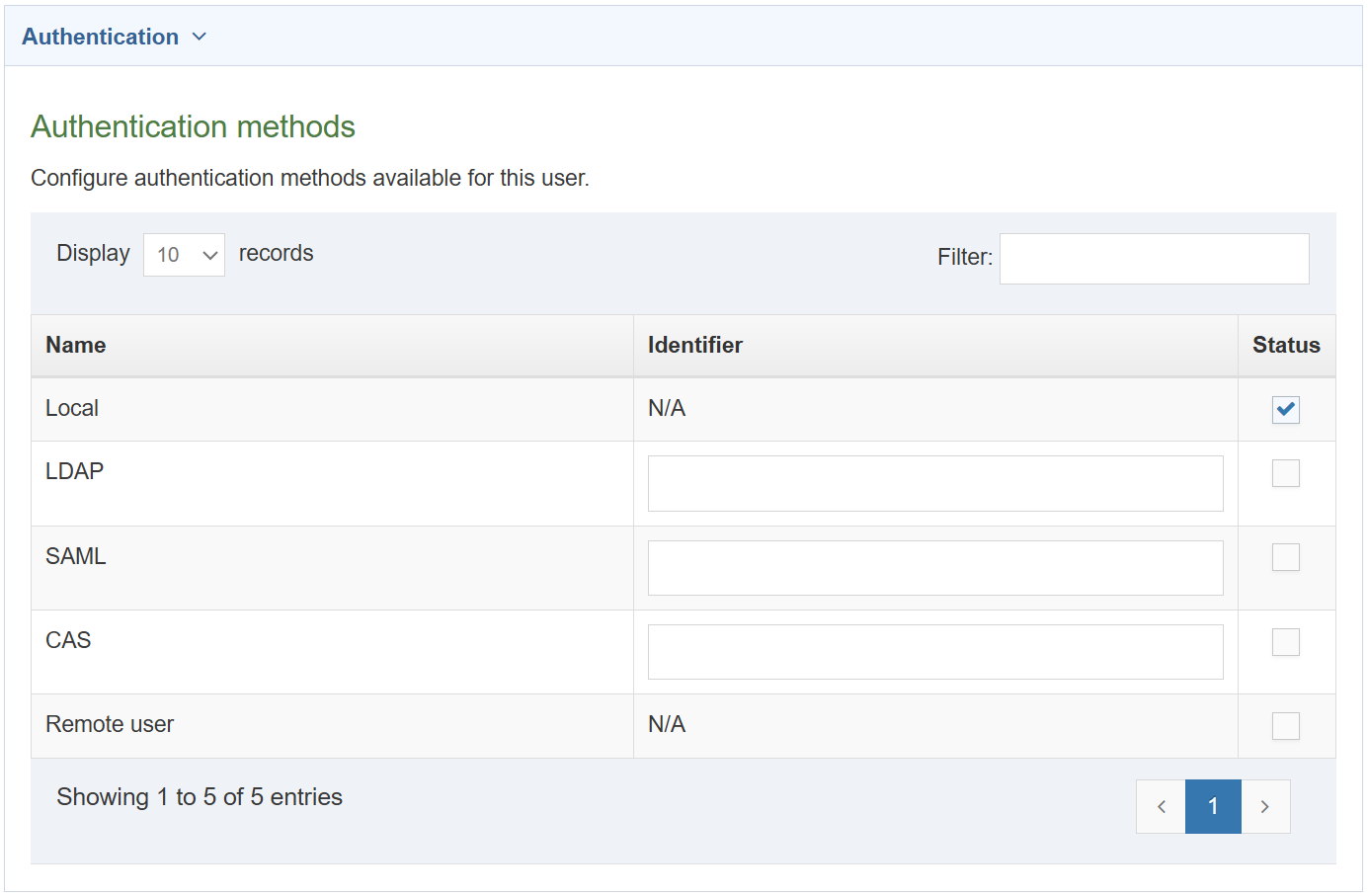Enable the SAML authentication checkbox
1368x896 pixels.
pos(1286,557)
